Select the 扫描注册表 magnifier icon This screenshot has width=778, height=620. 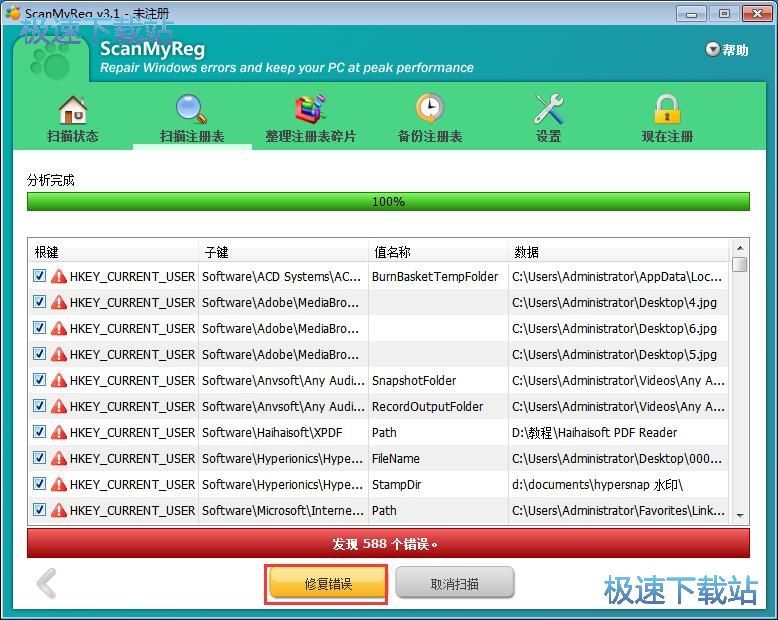pos(192,109)
